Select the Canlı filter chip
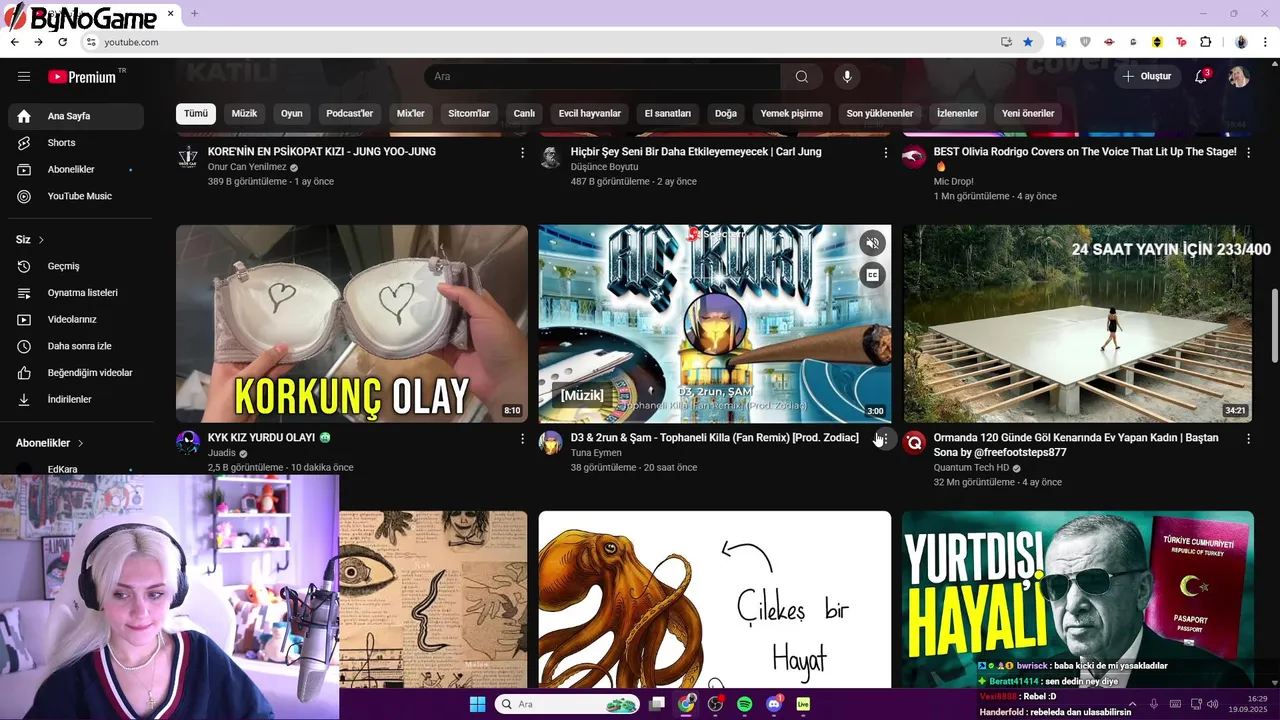 (x=524, y=113)
